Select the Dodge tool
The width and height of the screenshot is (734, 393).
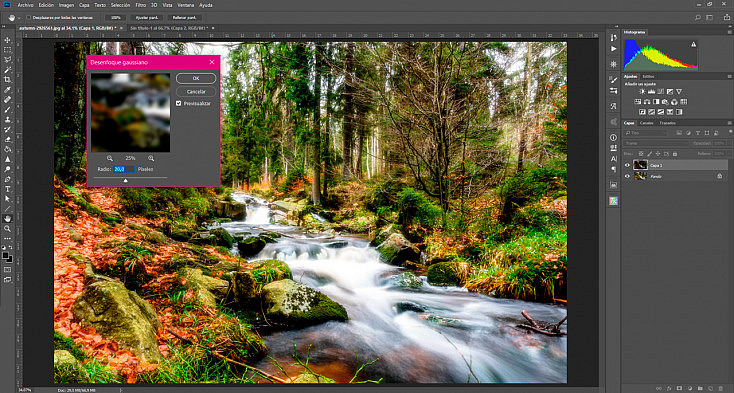7,169
